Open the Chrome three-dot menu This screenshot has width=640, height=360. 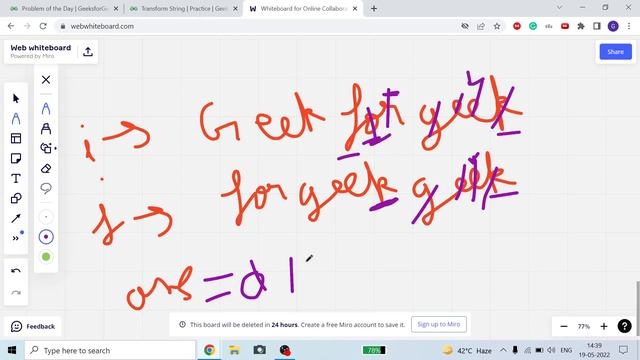(629, 26)
